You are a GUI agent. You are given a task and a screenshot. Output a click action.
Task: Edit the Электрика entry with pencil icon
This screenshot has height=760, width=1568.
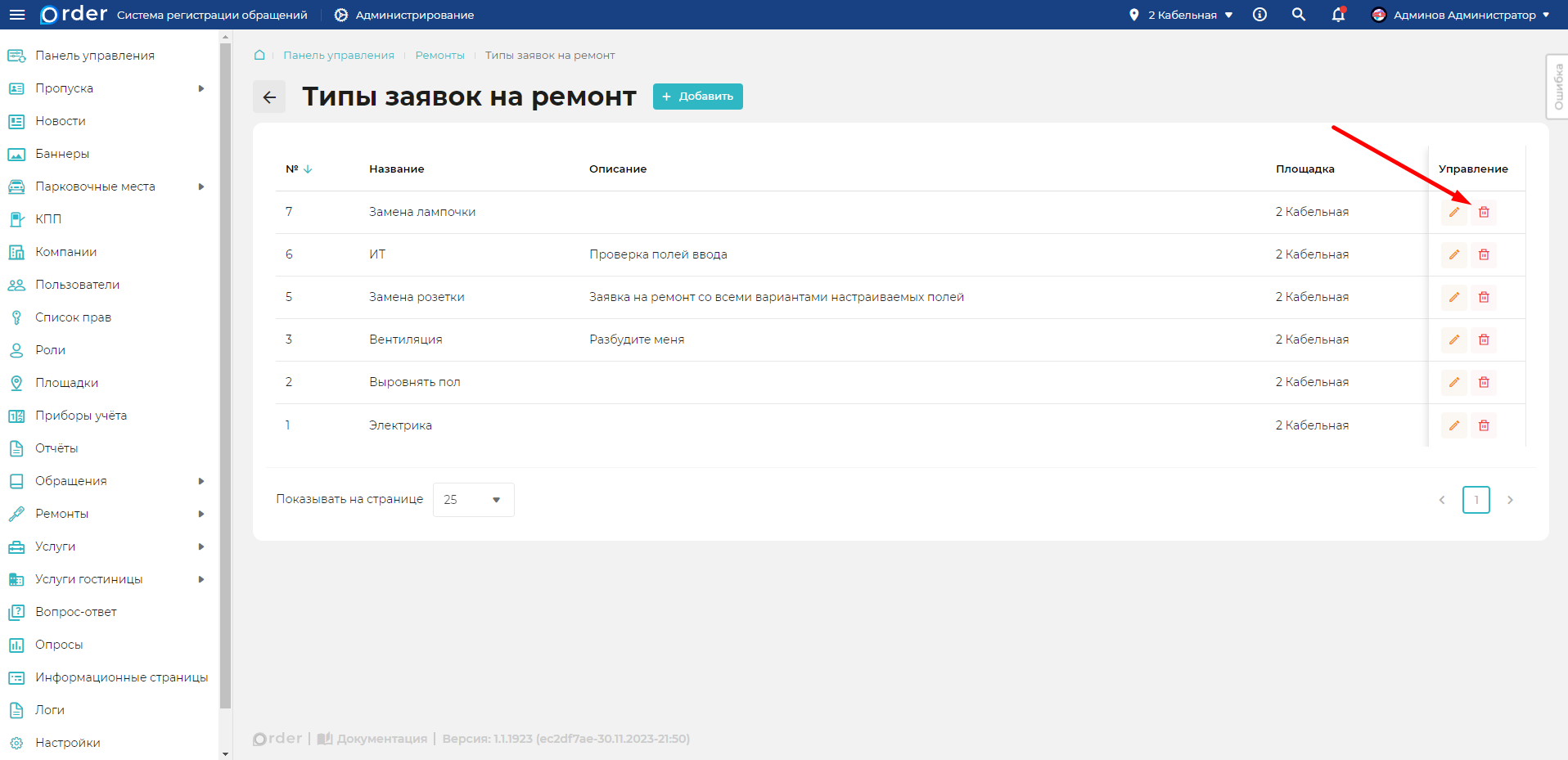[1453, 425]
